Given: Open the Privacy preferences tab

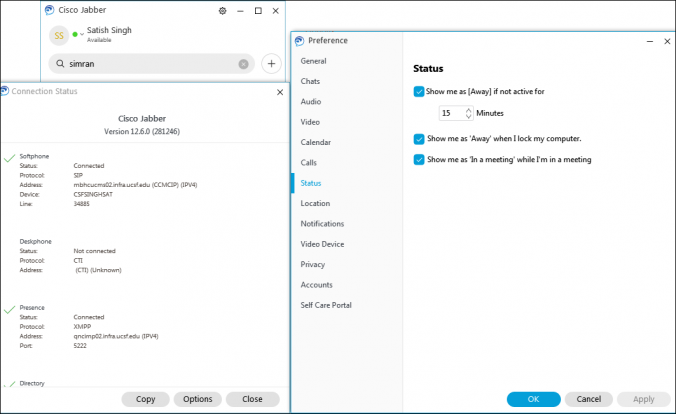Looking at the screenshot, I should pyautogui.click(x=313, y=264).
